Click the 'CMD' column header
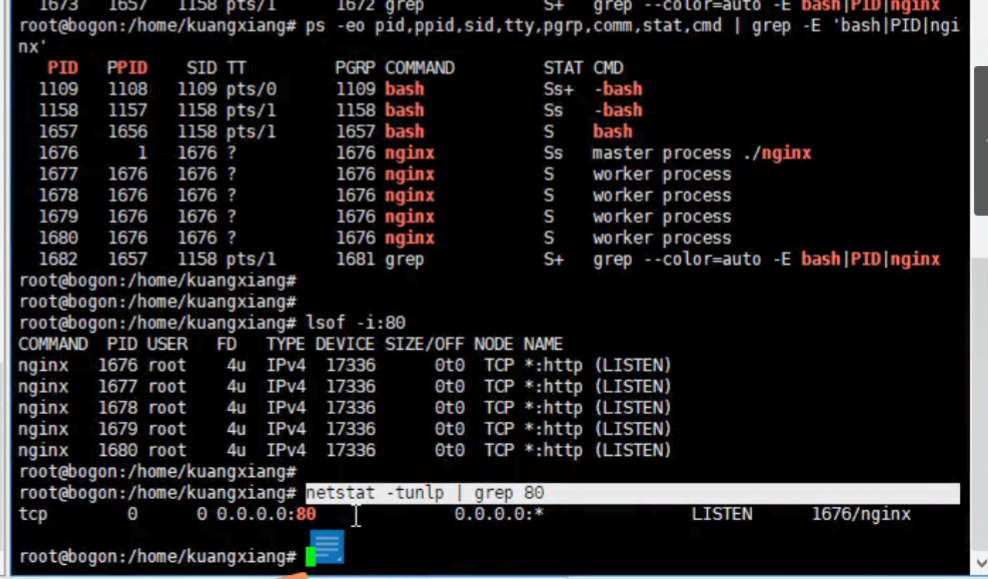Image resolution: width=988 pixels, height=579 pixels. pyautogui.click(x=608, y=67)
